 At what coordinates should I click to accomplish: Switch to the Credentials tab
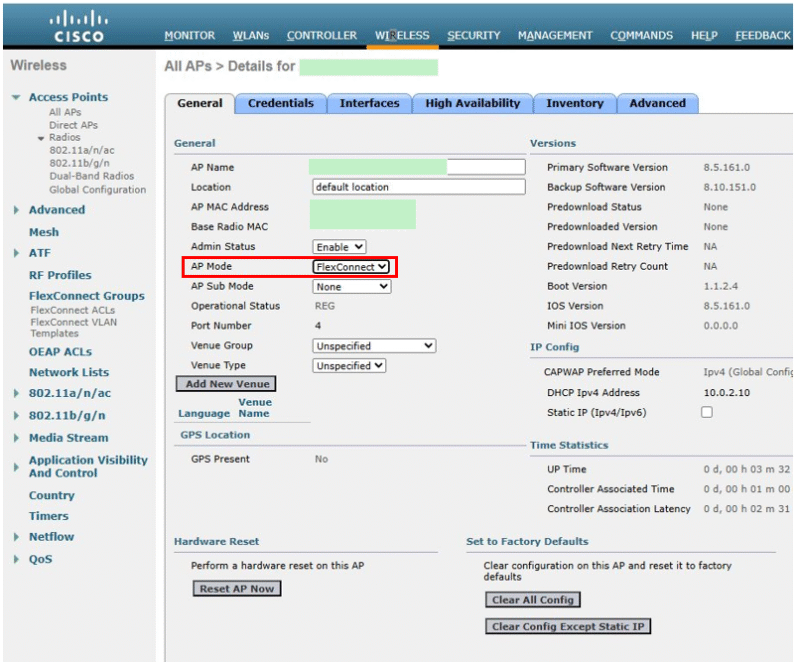281,103
